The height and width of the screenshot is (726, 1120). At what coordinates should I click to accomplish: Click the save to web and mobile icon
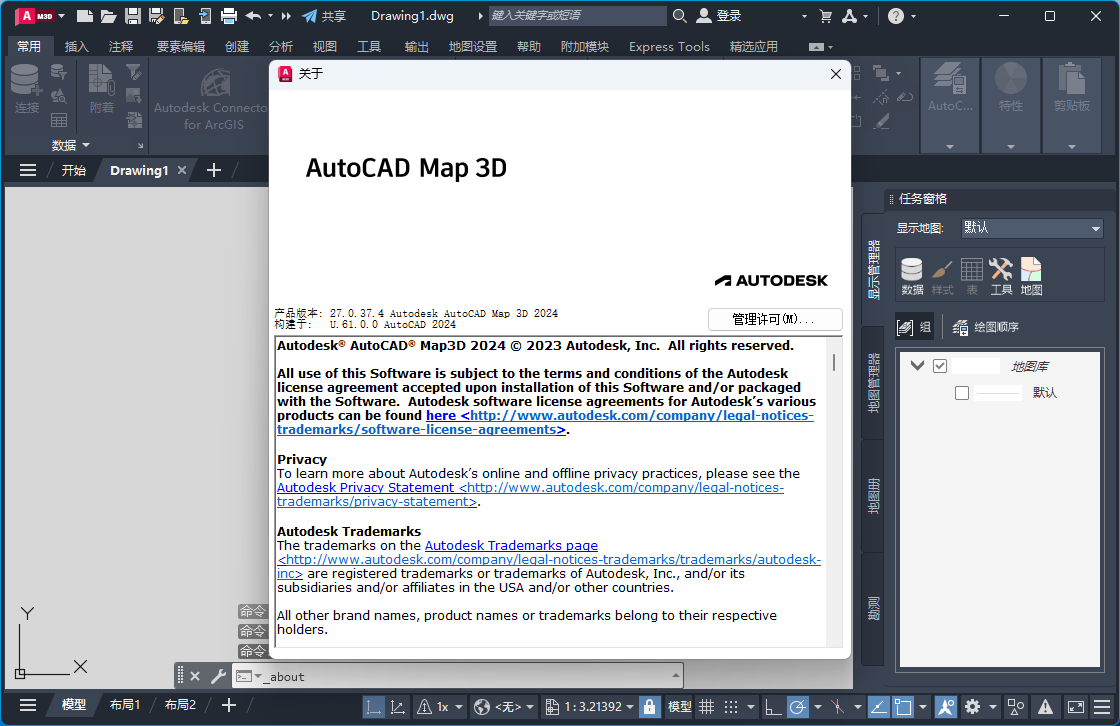(x=205, y=16)
